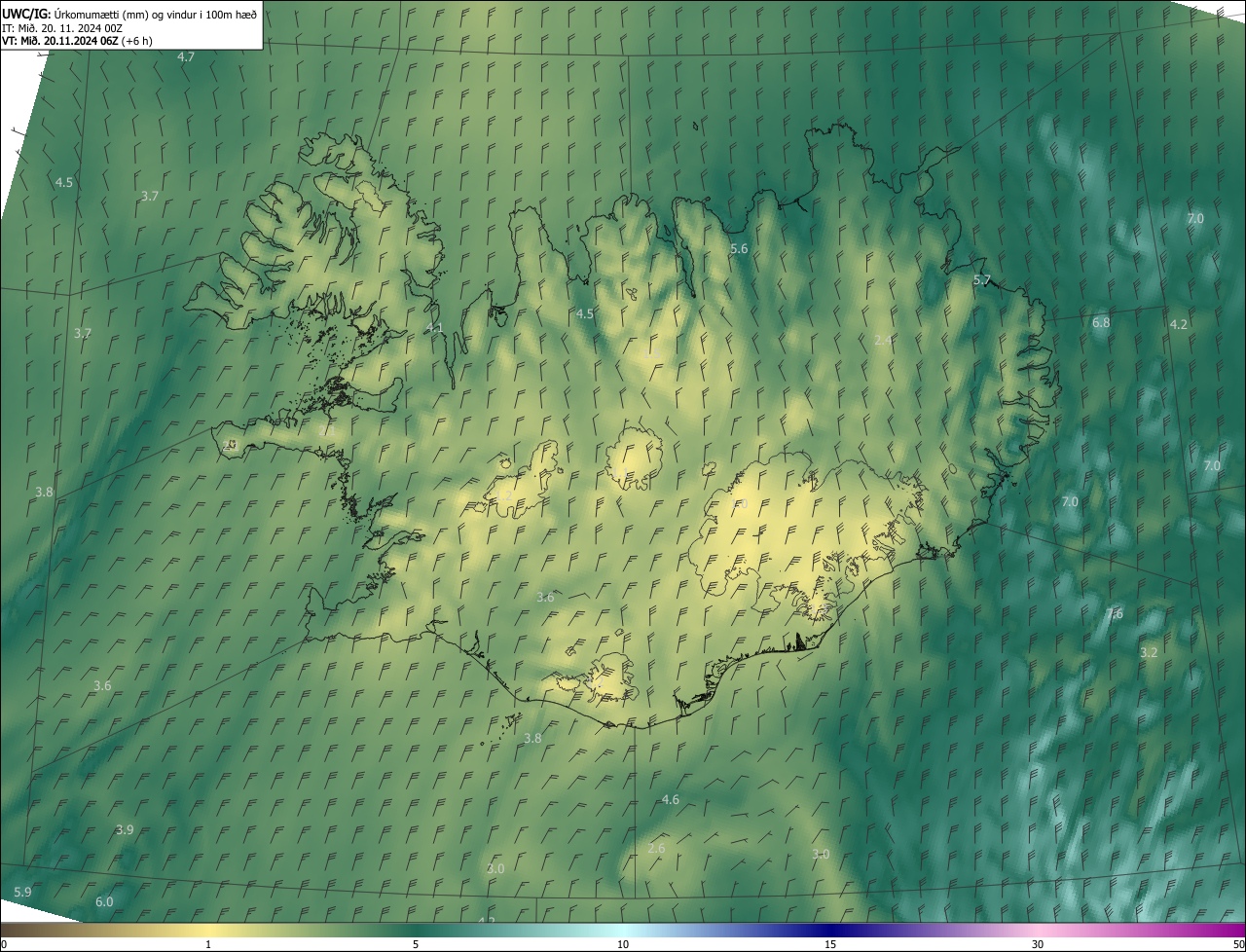Click the map value 3.2
This screenshot has height=952, width=1246.
point(1149,652)
